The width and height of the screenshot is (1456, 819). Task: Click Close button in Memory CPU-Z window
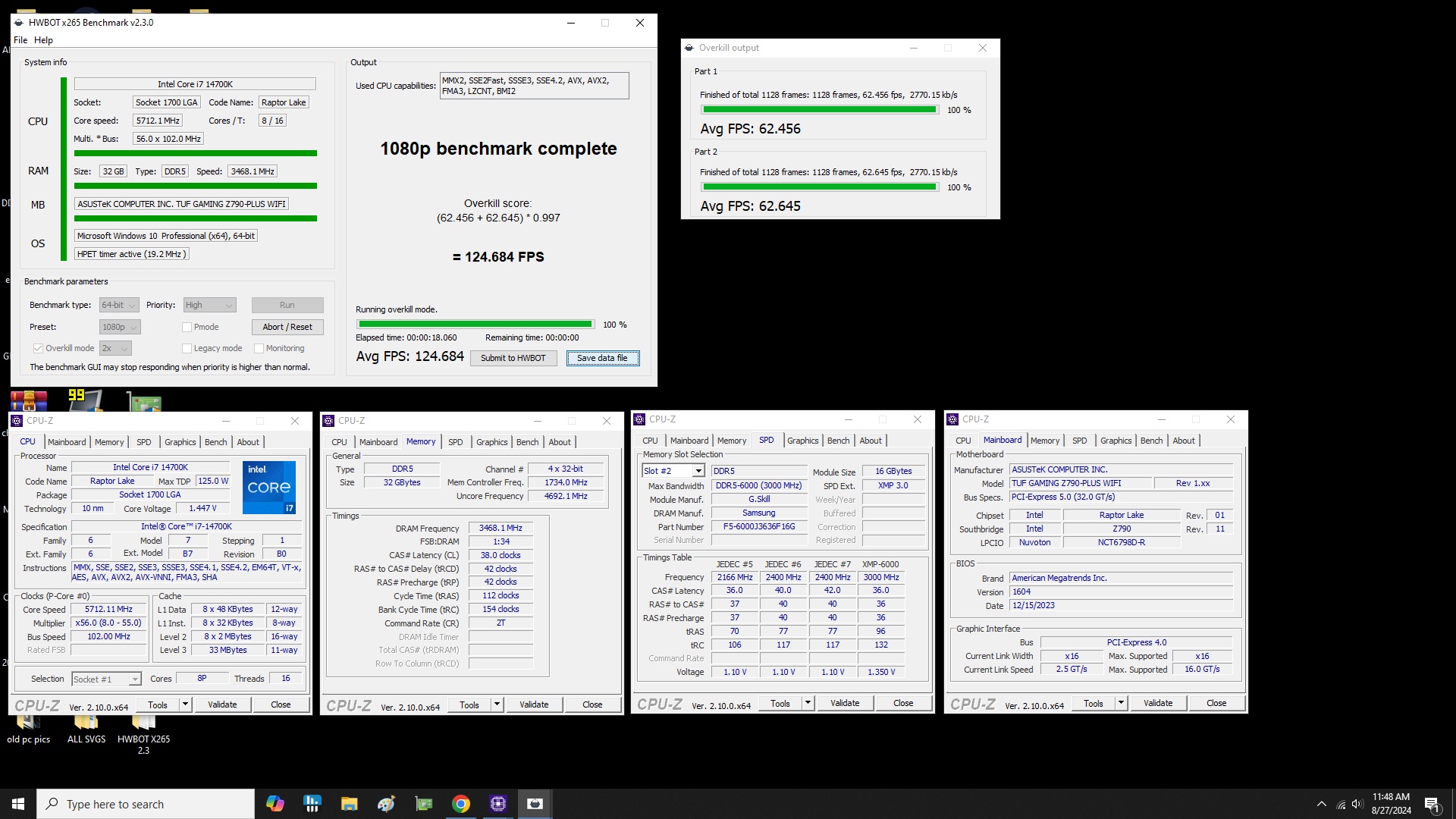pyautogui.click(x=592, y=704)
